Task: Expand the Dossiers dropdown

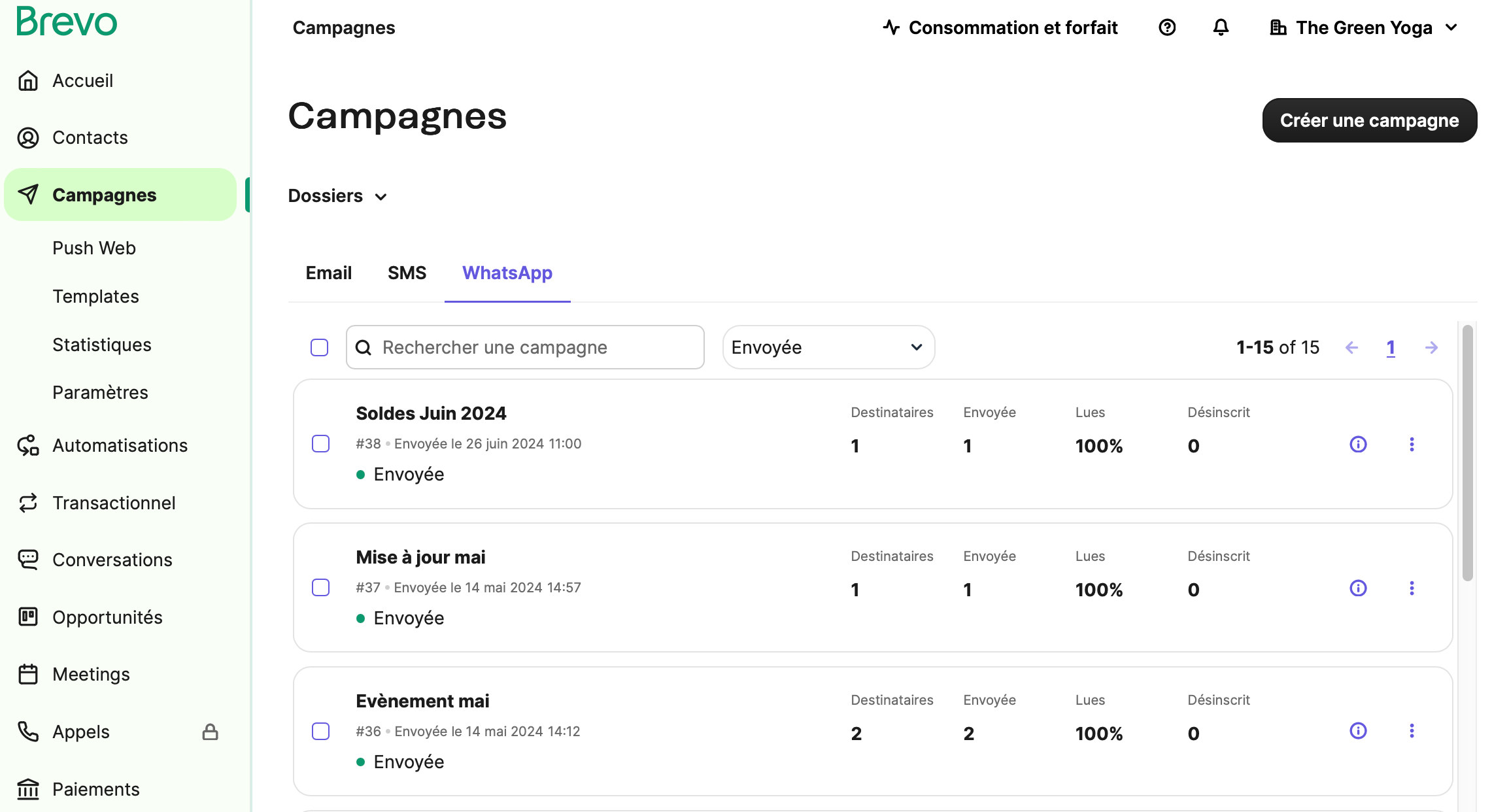Action: tap(337, 196)
